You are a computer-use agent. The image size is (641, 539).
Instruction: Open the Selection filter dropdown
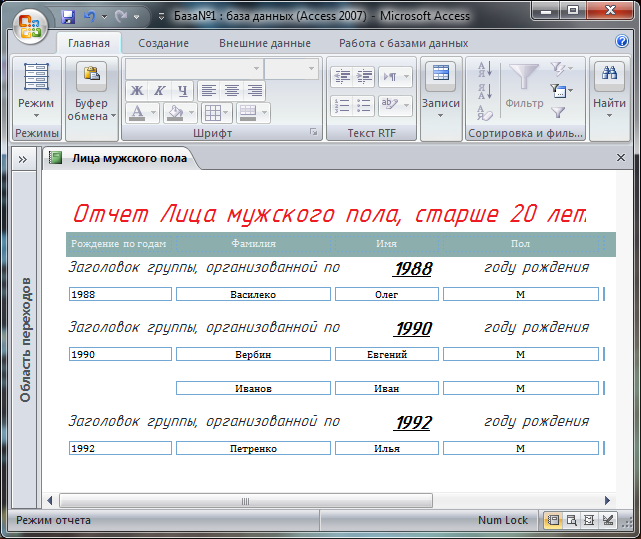561,69
